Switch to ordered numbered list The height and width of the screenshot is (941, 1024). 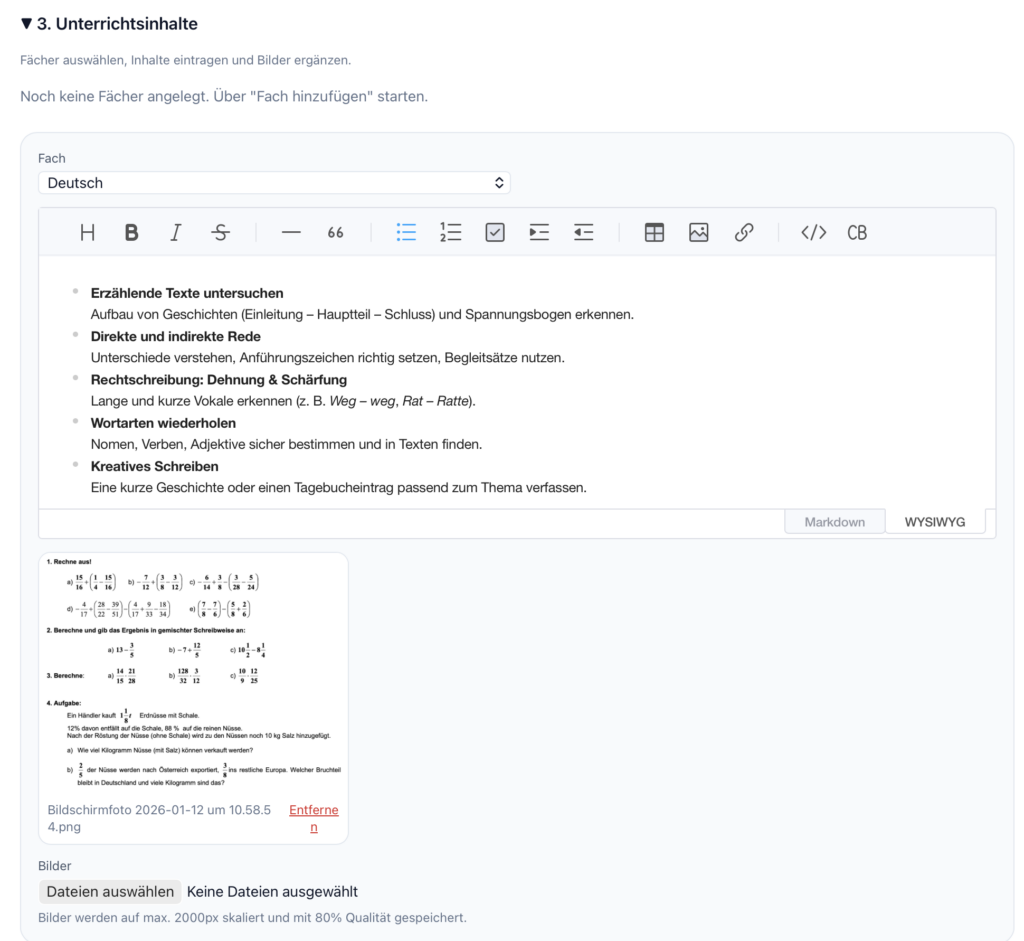point(450,233)
